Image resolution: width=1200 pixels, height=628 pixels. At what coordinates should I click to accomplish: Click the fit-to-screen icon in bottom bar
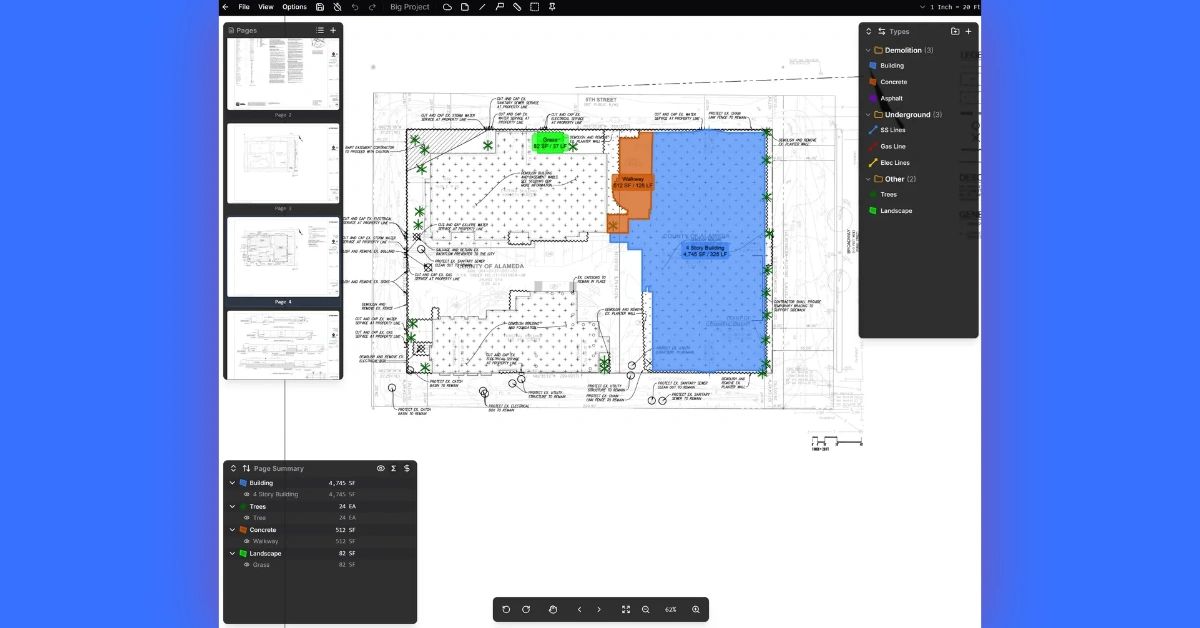point(626,609)
